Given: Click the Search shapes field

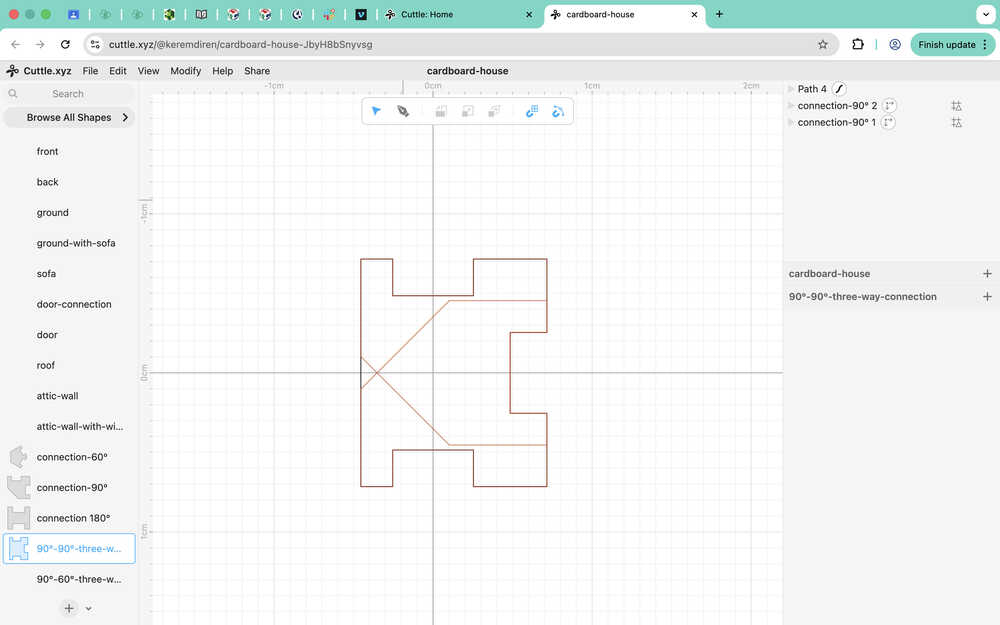Looking at the screenshot, I should point(68,94).
